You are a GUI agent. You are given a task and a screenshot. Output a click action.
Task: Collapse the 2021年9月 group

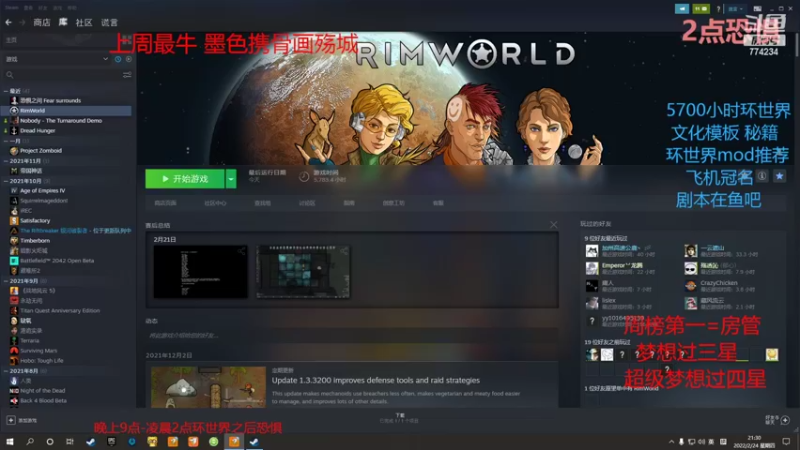pos(6,281)
